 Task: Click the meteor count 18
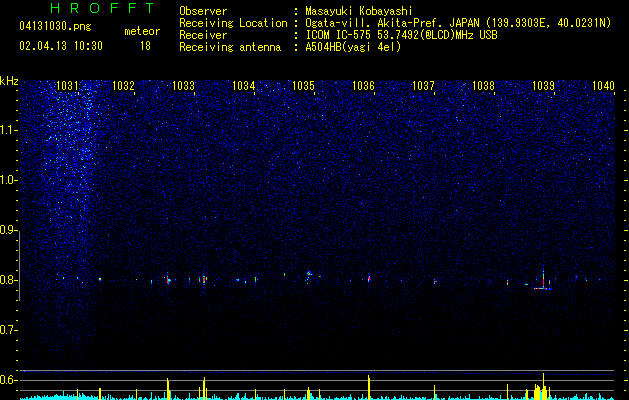(145, 46)
